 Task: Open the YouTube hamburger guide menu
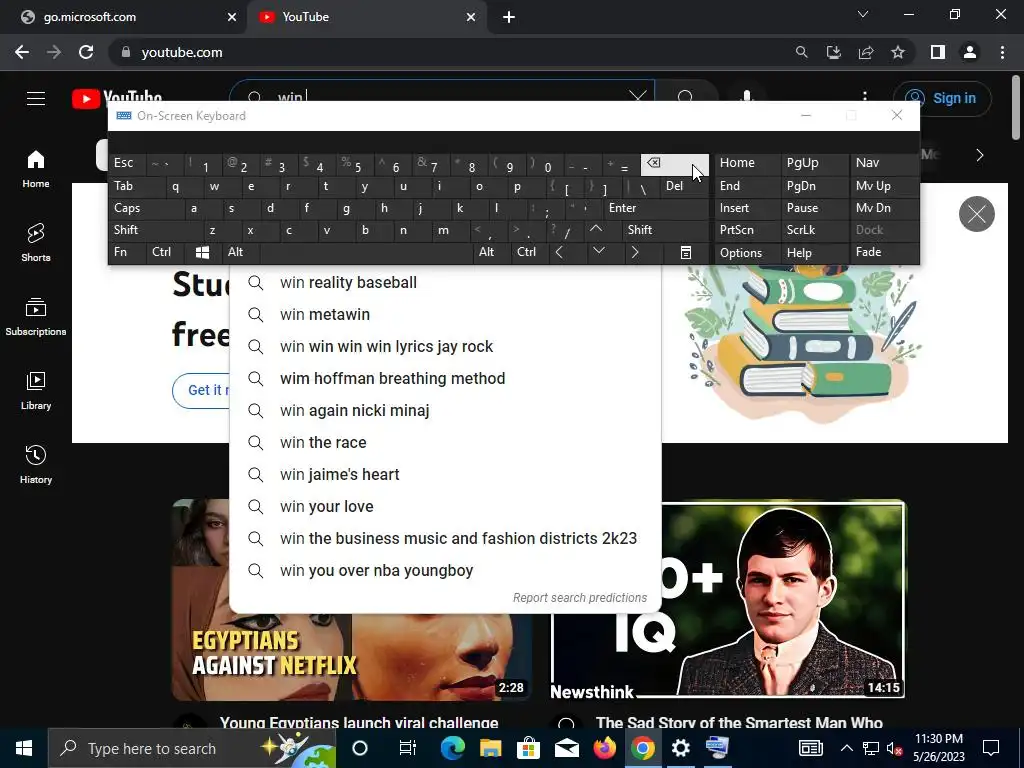[36, 99]
